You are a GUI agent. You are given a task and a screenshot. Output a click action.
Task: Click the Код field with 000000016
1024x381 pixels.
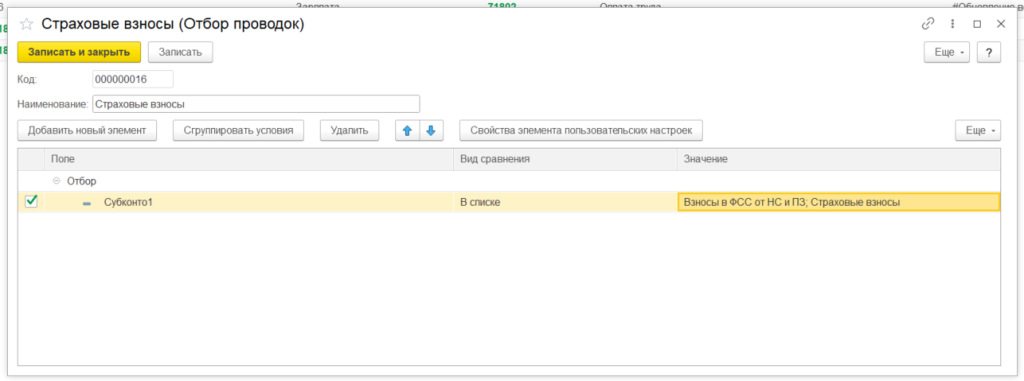pyautogui.click(x=133, y=79)
